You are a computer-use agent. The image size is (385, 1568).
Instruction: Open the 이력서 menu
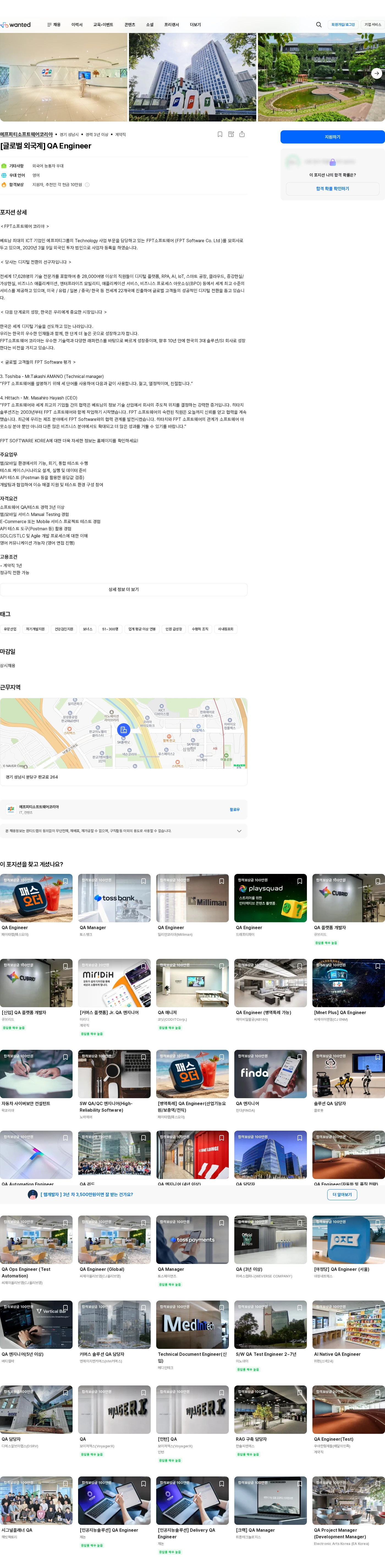[77, 25]
